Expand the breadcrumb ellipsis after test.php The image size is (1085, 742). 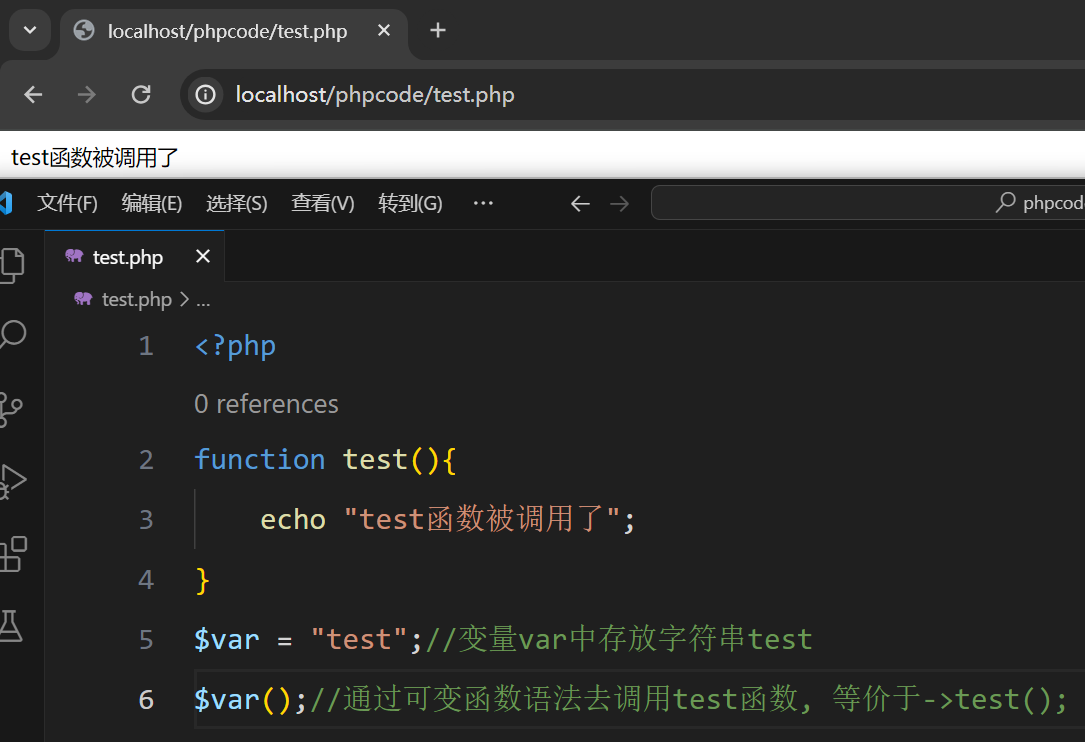(204, 299)
